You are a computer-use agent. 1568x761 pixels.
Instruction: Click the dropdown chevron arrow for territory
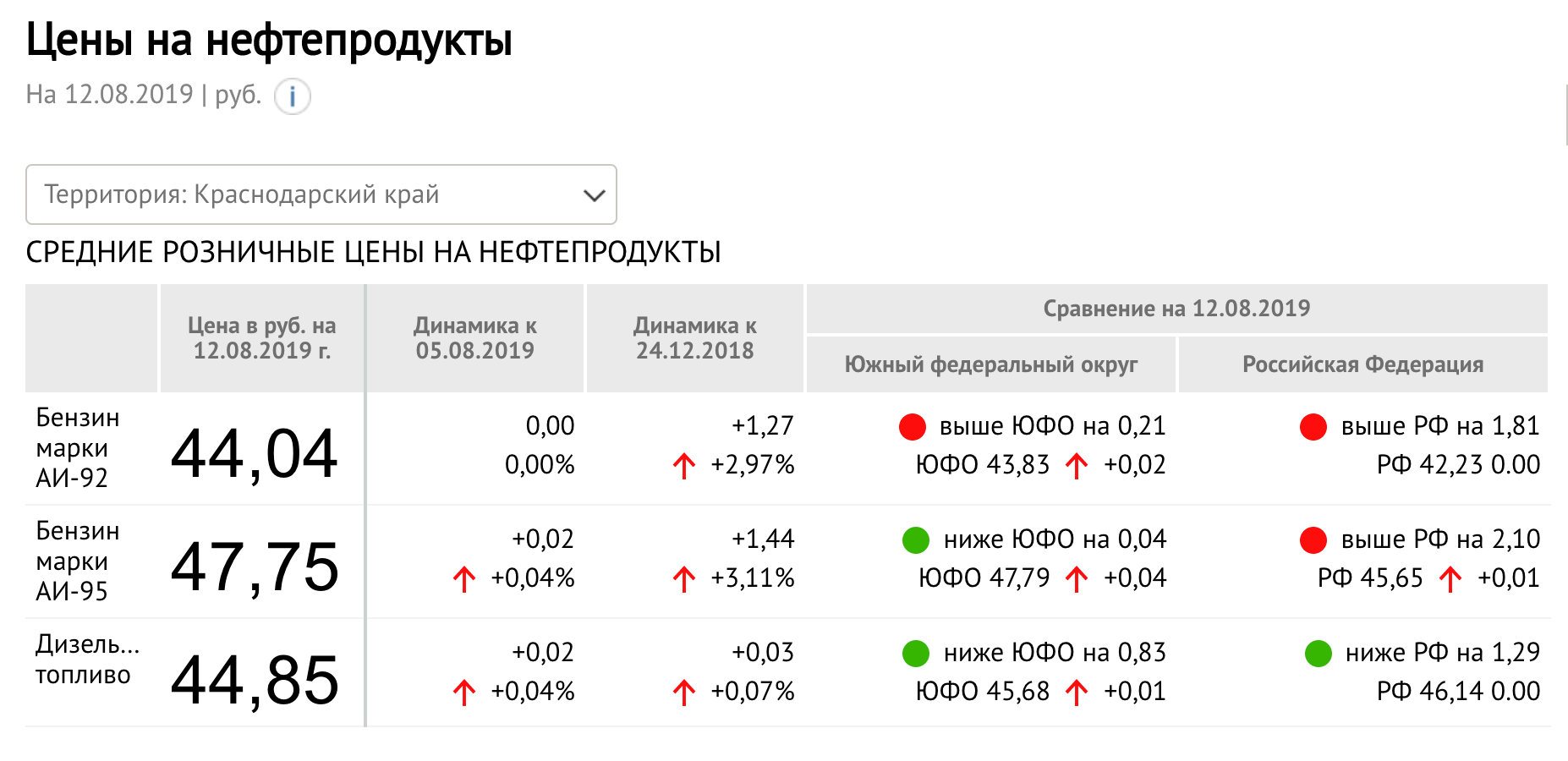coord(595,195)
